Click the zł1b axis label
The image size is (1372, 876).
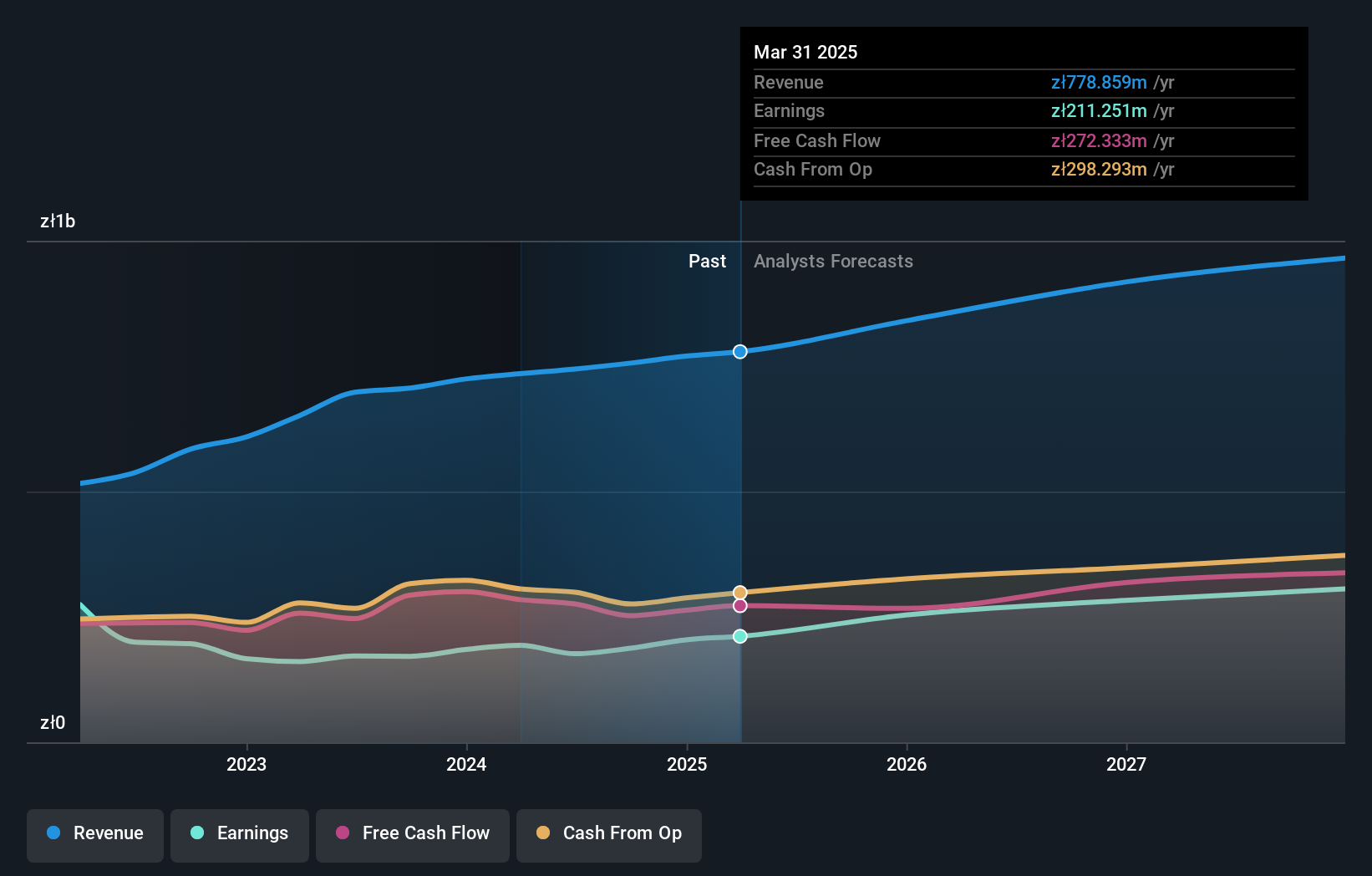tap(58, 222)
